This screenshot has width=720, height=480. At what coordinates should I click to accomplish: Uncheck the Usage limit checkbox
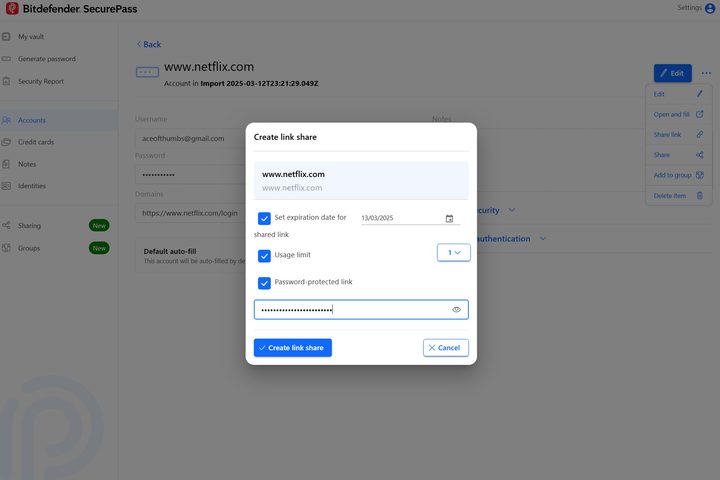tap(264, 256)
